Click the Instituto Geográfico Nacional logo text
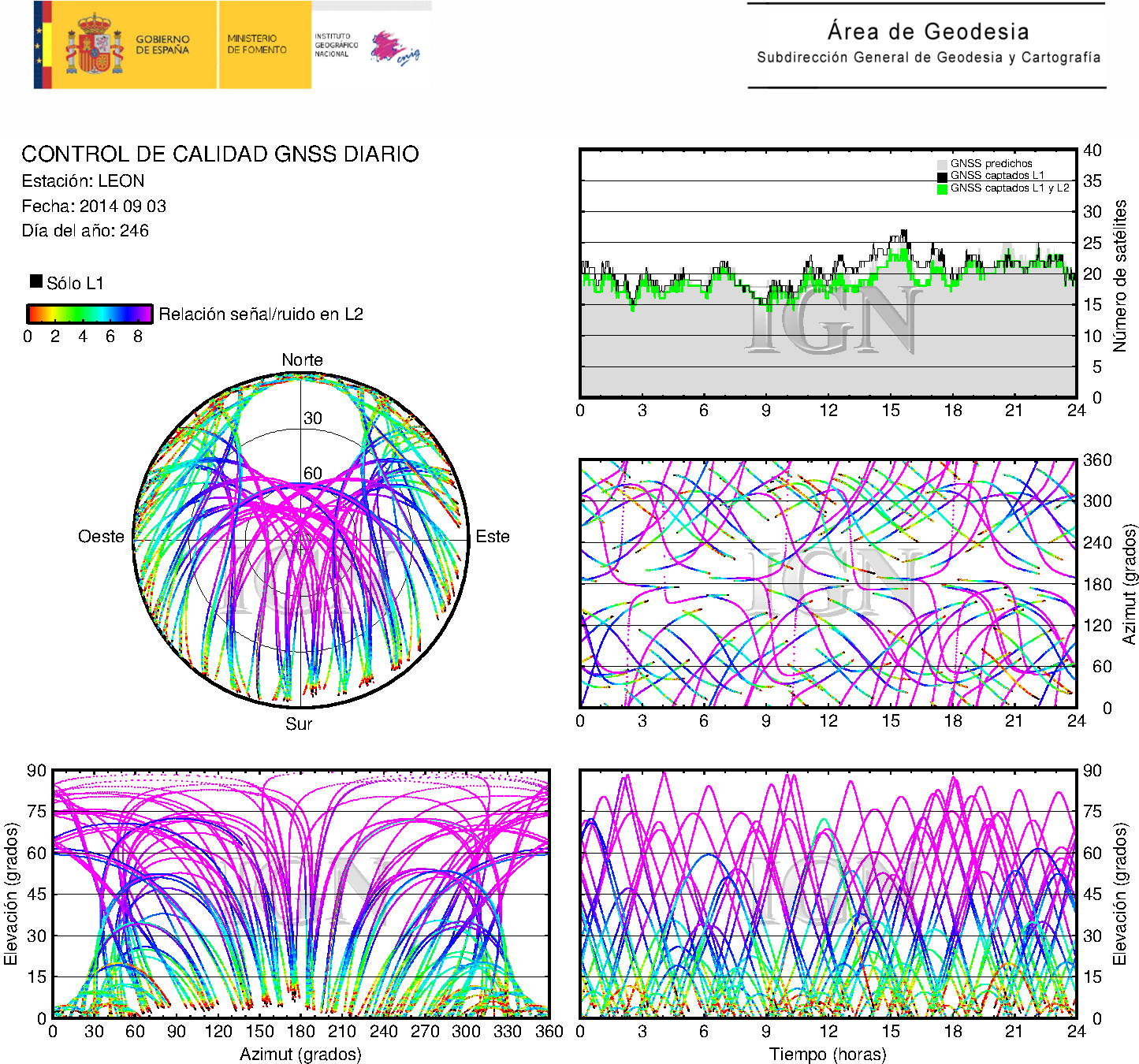This screenshot has height=1064, width=1139. point(336,45)
